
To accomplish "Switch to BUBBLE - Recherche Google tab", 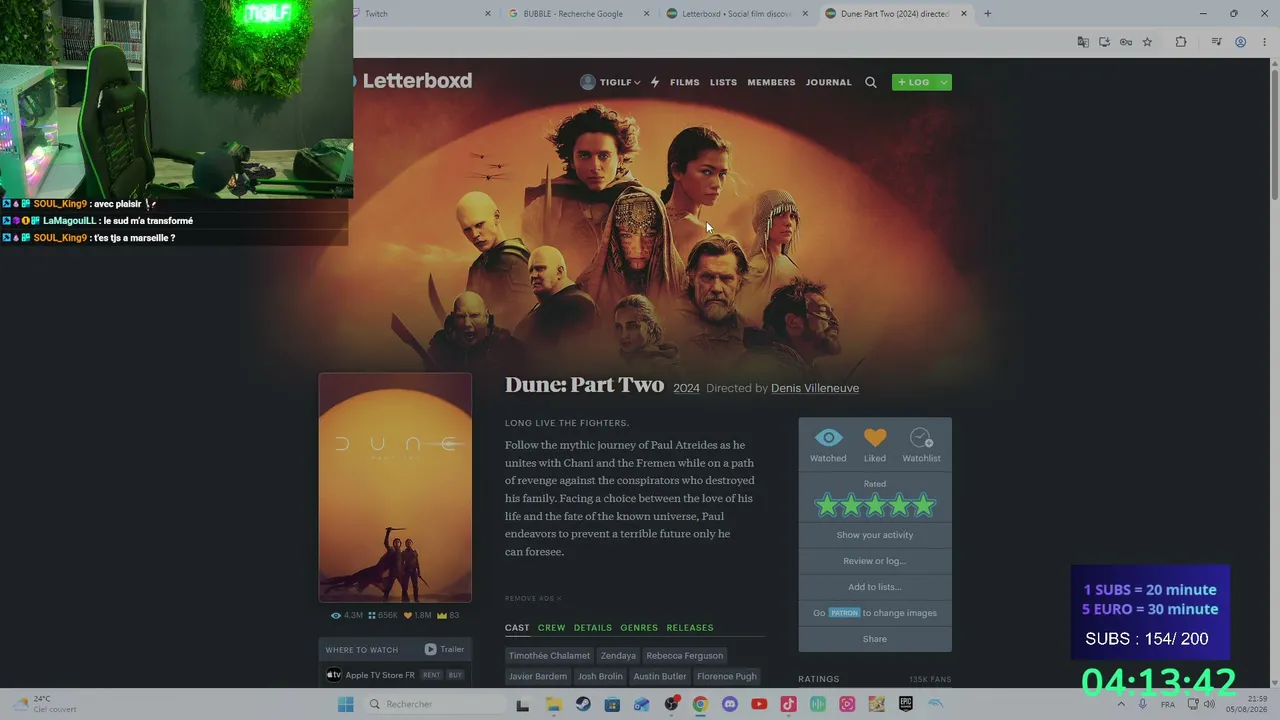I will [578, 14].
